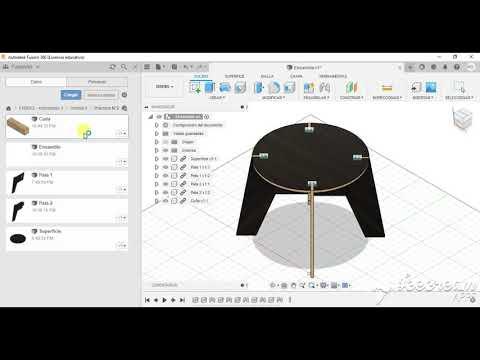Viewport: 480px width, 360px height.
Task: Switch to the Malla ribbon tab
Action: point(267,76)
